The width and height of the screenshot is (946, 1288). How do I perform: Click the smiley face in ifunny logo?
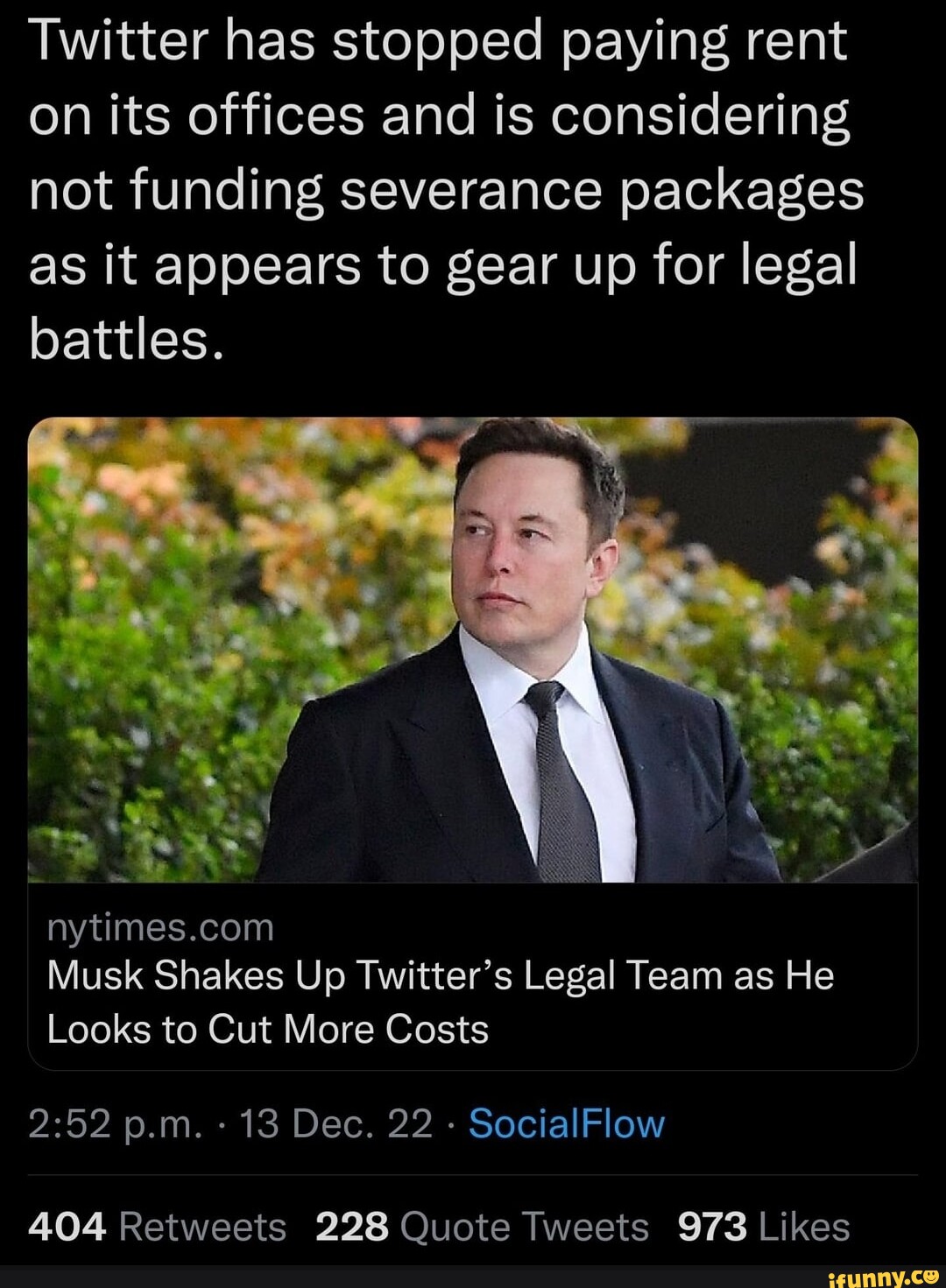(929, 1276)
